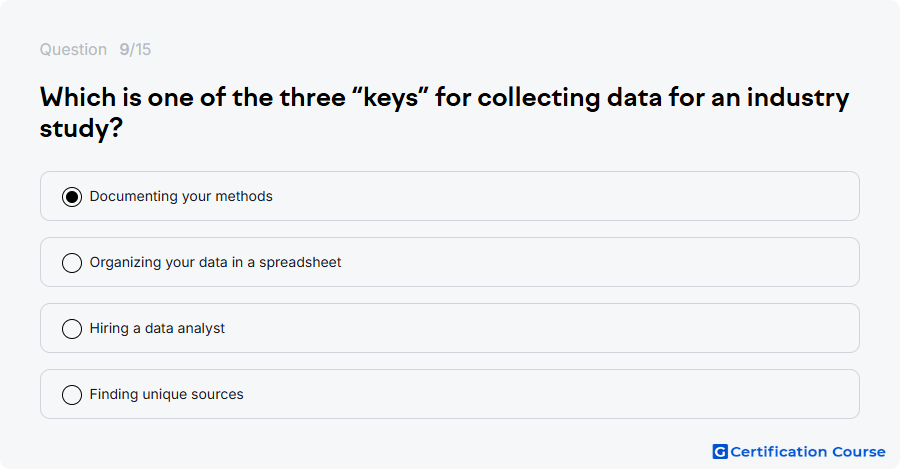Click the bold number 9 in the counter
Viewport: 900px width, 469px height.
[x=124, y=49]
